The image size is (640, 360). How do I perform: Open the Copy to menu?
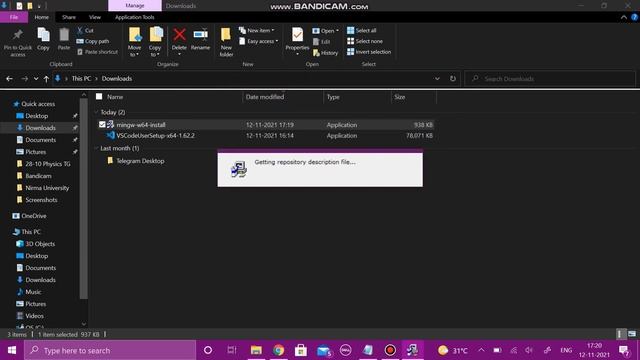[x=155, y=42]
